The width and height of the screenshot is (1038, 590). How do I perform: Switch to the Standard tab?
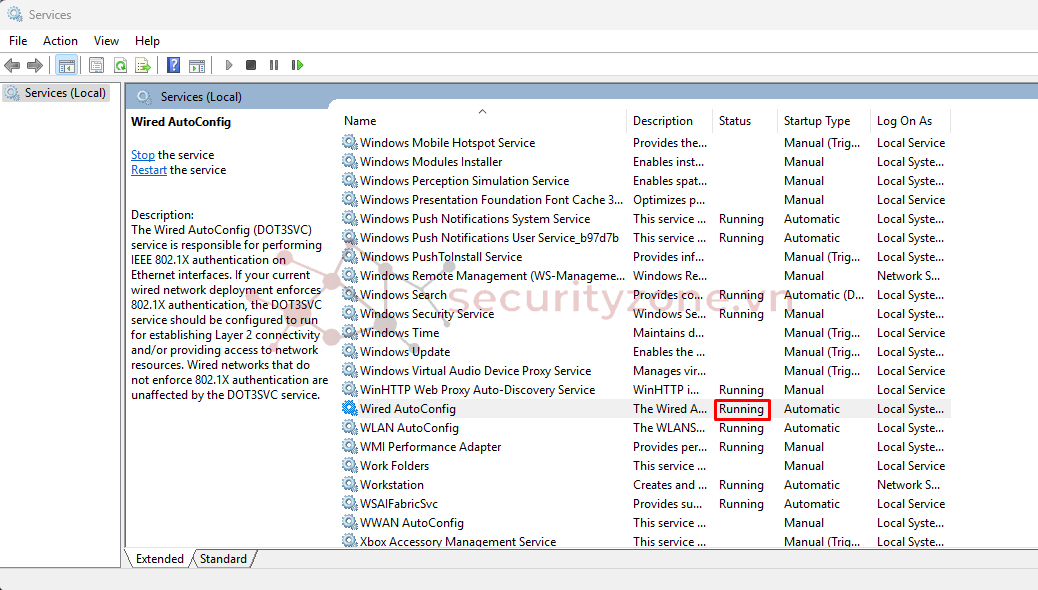pos(223,559)
